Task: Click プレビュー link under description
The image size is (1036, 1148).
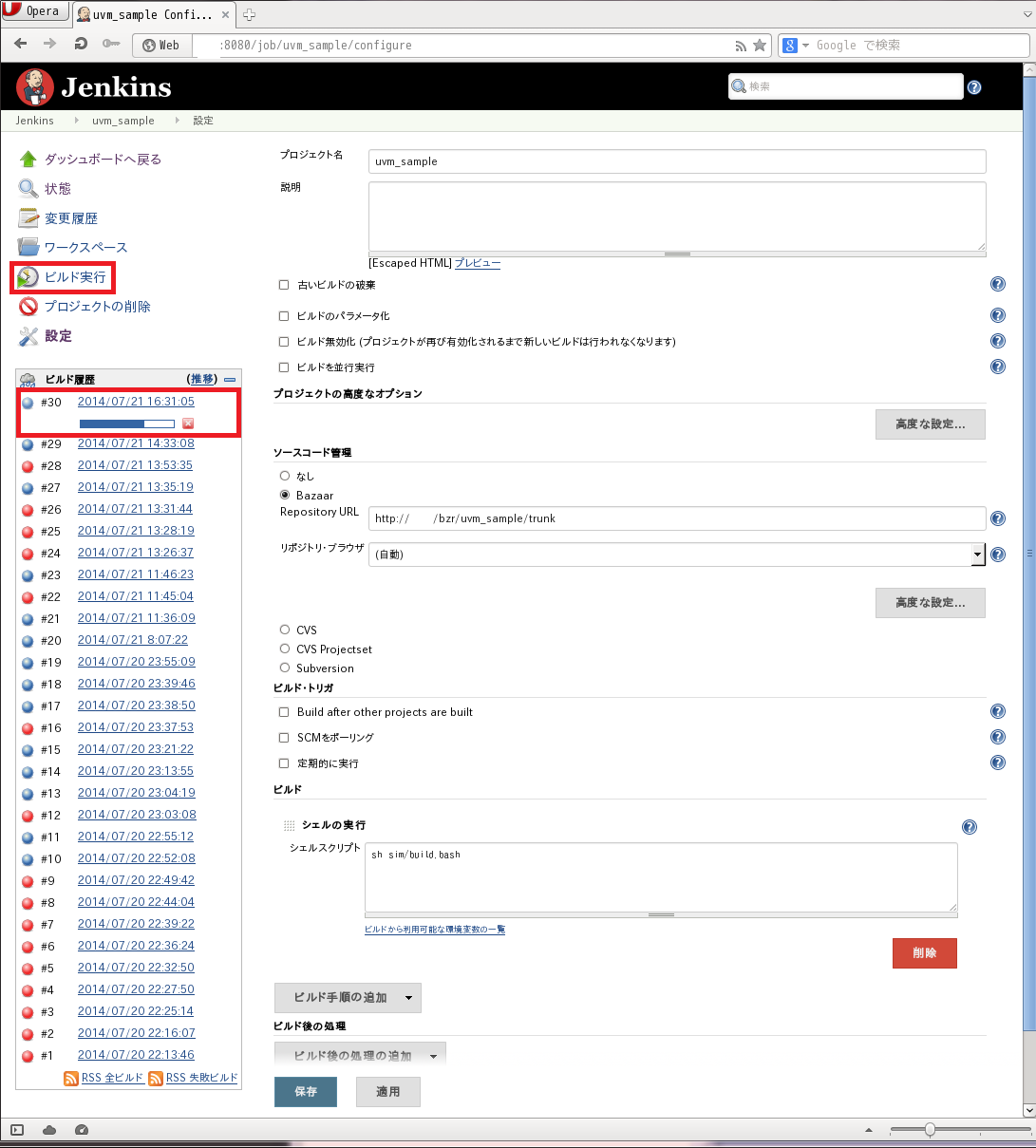Action: 478,263
